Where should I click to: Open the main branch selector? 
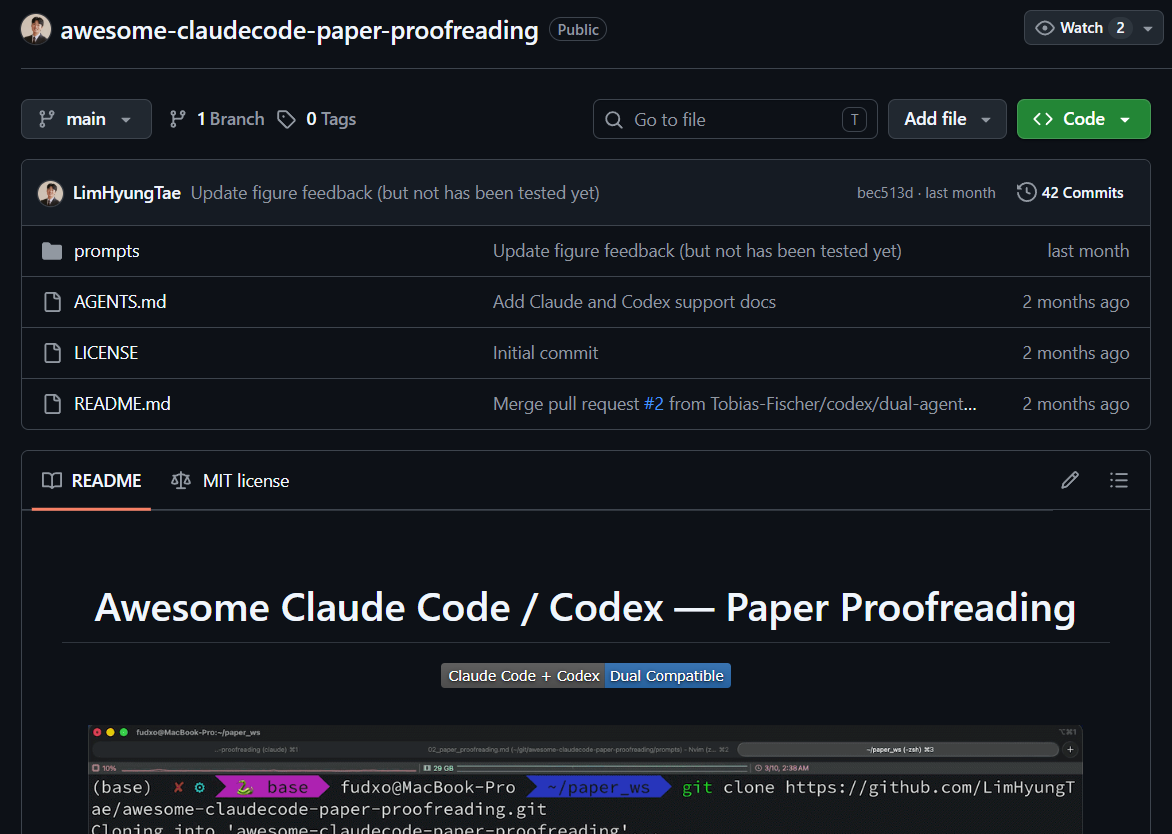86,119
